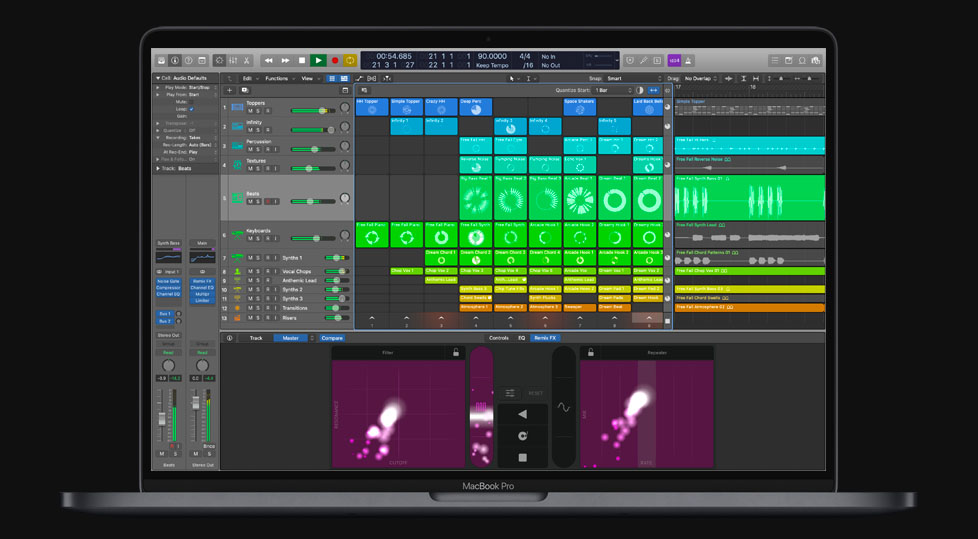This screenshot has width=978, height=539.
Task: Unlock the Filter XY pad lock icon
Action: click(456, 352)
